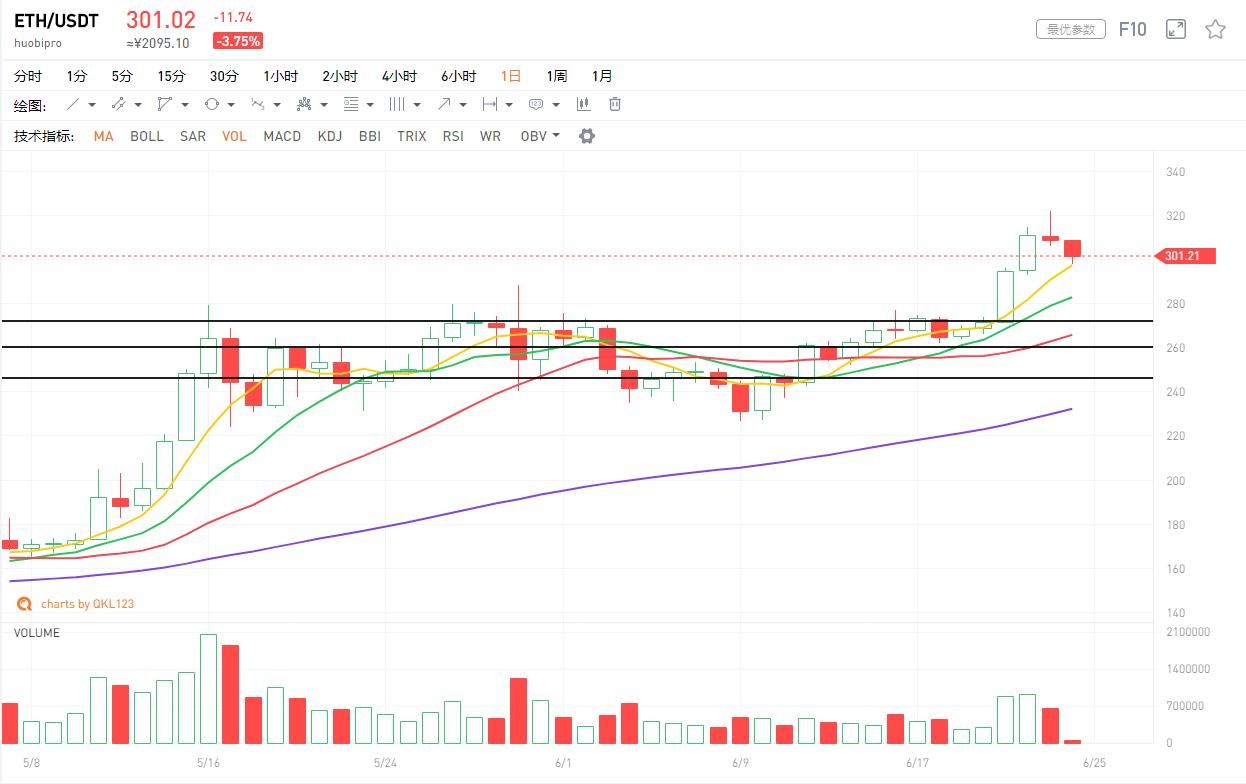This screenshot has height=784, width=1246.
Task: Expand the triangle tool dropdown arrow
Action: 185,105
